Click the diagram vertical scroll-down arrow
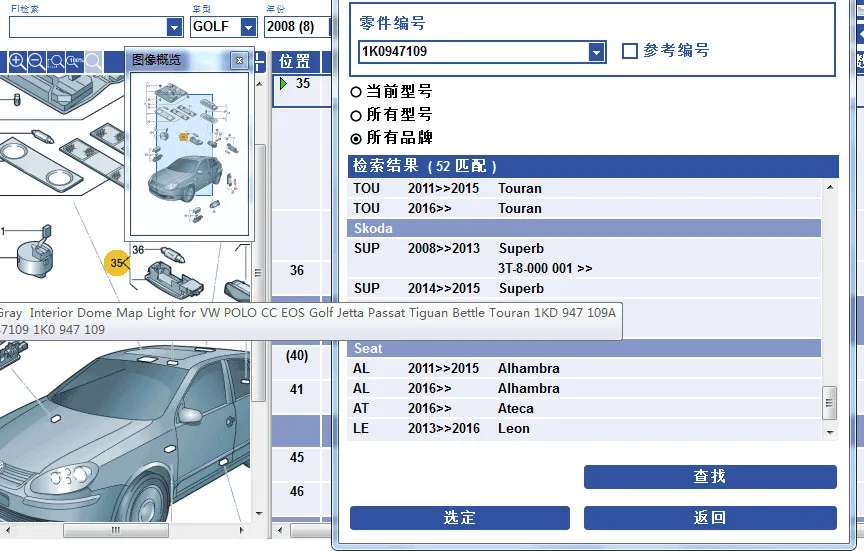 [259, 514]
